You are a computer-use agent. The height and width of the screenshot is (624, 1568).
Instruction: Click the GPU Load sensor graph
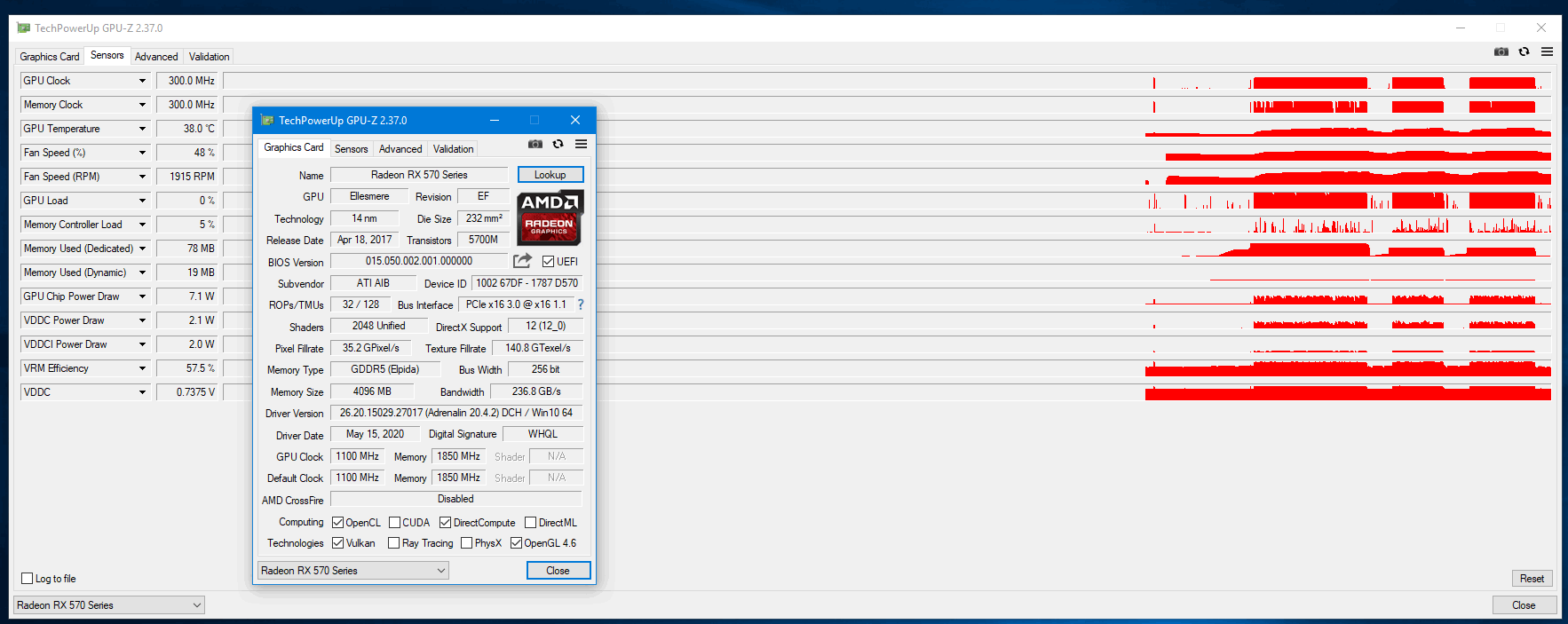[887, 201]
